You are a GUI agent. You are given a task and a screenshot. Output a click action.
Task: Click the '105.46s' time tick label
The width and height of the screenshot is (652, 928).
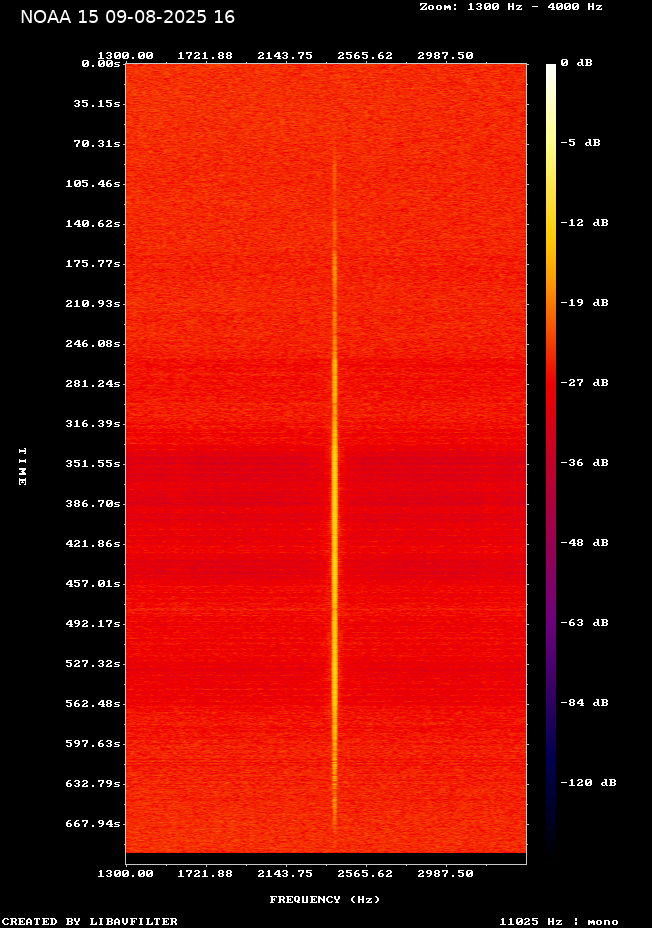click(93, 183)
